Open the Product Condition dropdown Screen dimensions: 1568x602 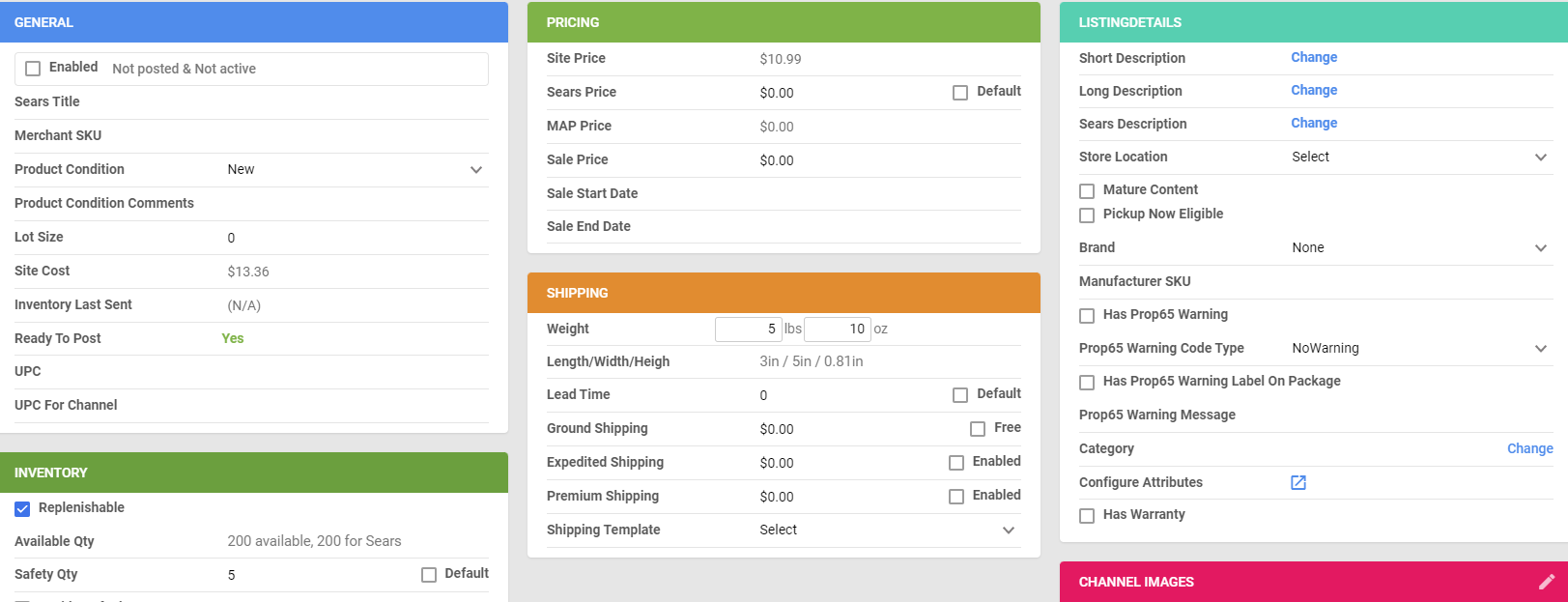[356, 169]
